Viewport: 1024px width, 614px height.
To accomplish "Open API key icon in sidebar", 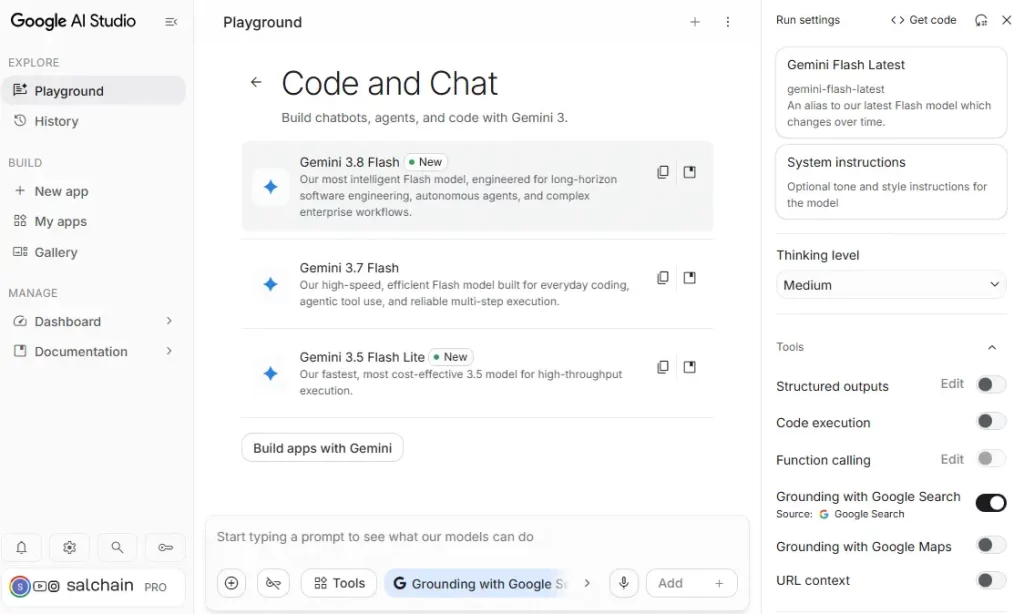I will click(166, 547).
